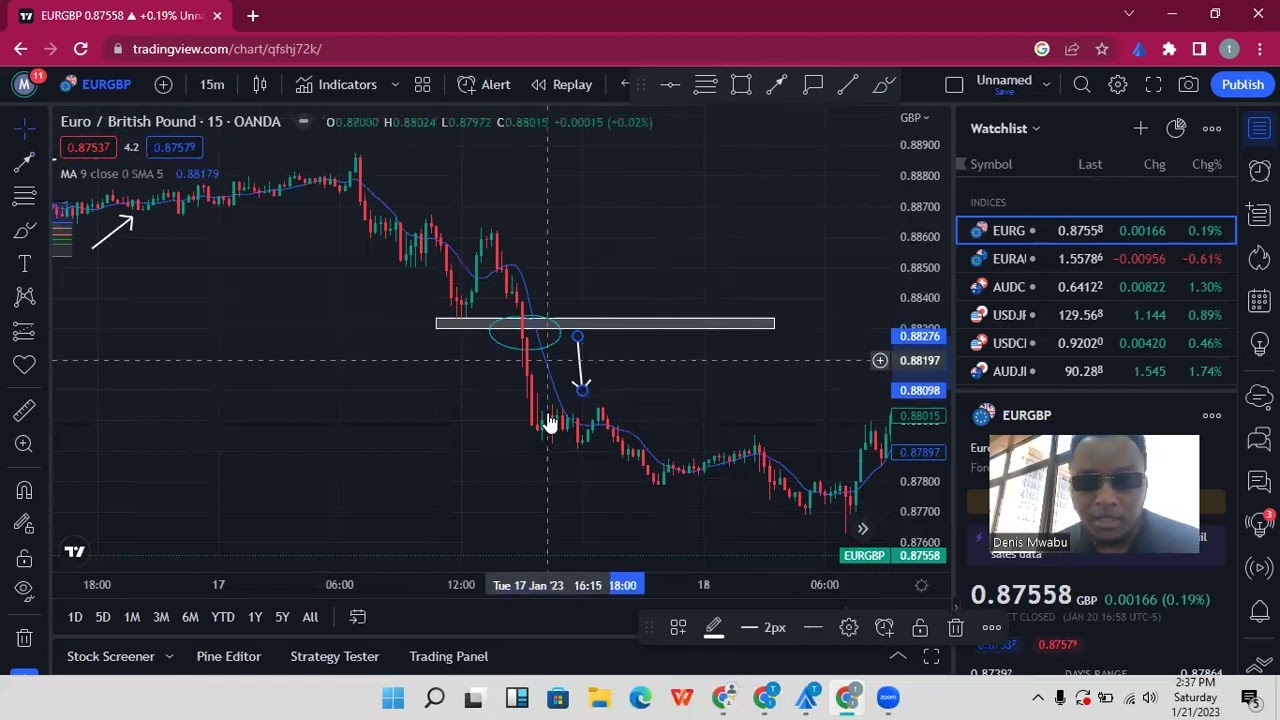Open go to date calendar icon
Viewport: 1280px width, 720px height.
pyautogui.click(x=358, y=617)
